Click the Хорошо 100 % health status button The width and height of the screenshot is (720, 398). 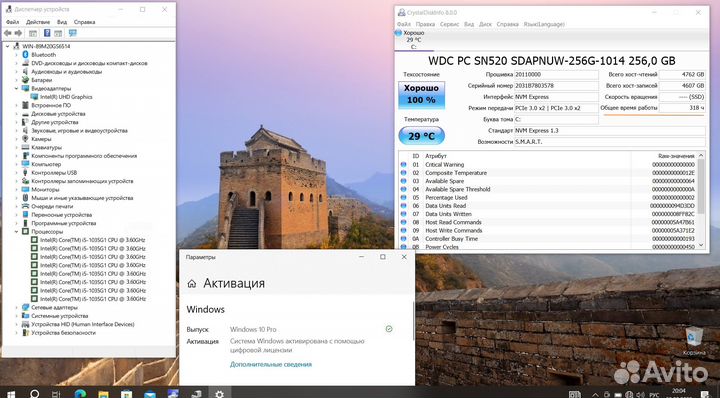click(421, 95)
